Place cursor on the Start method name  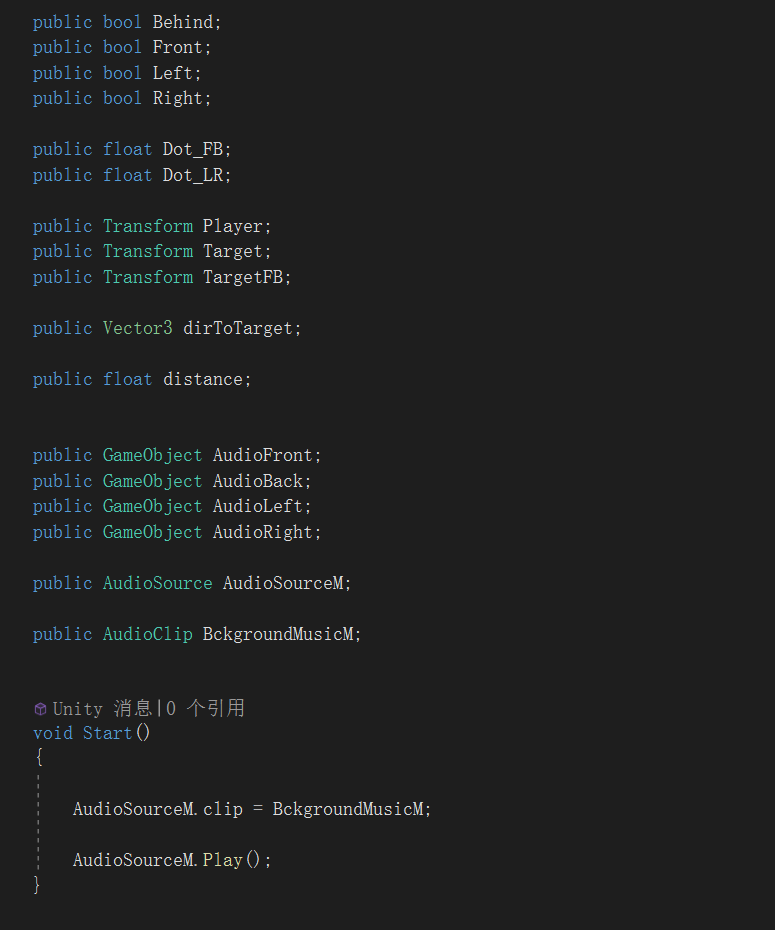[107, 733]
